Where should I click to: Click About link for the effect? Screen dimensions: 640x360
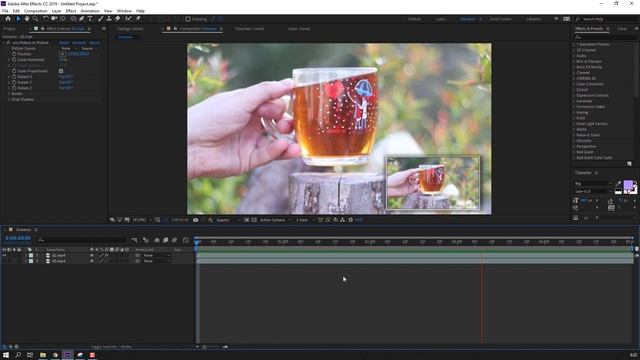pyautogui.click(x=95, y=42)
